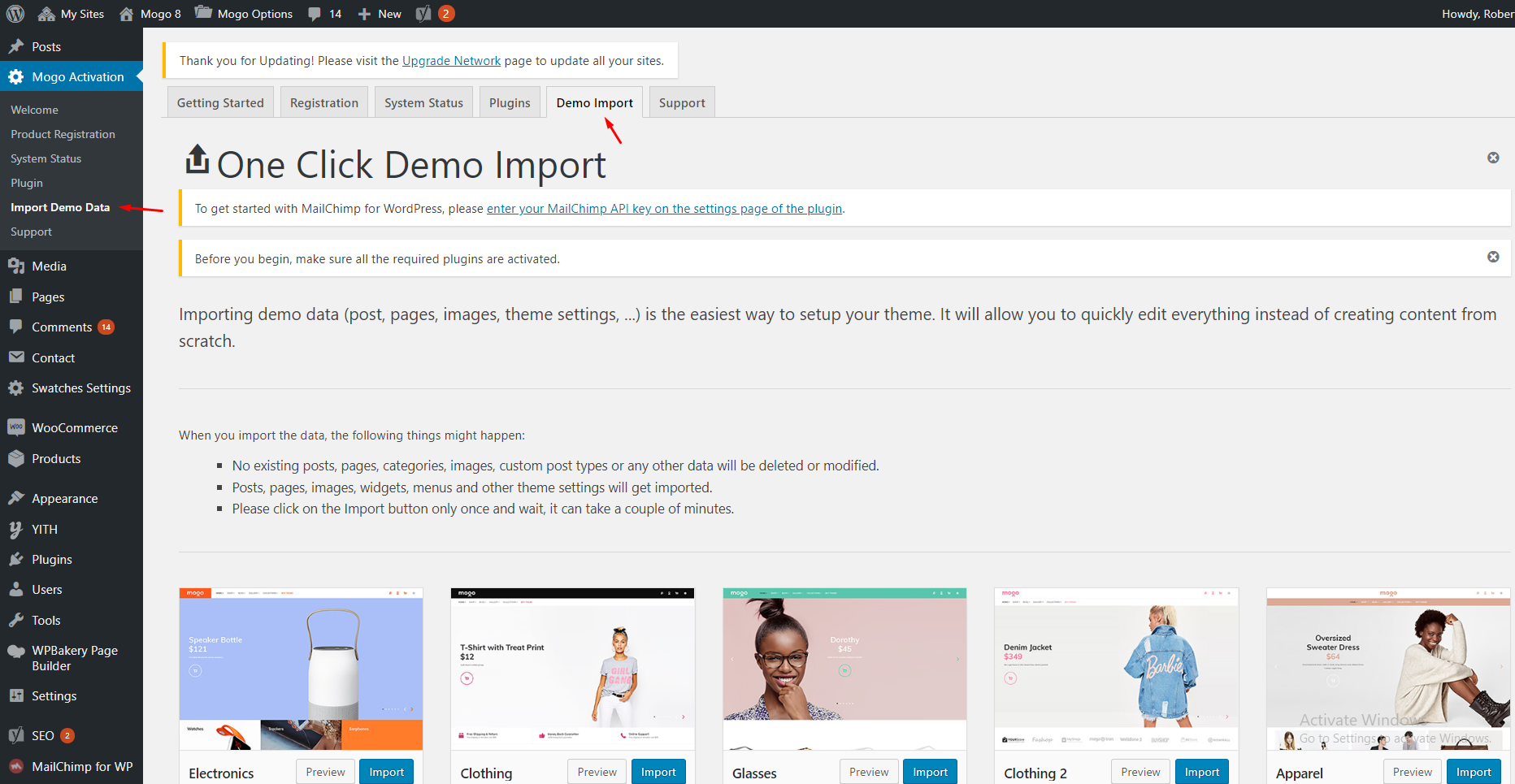The height and width of the screenshot is (784, 1515).
Task: Open the Mogo 8 site menu
Action: (x=150, y=14)
